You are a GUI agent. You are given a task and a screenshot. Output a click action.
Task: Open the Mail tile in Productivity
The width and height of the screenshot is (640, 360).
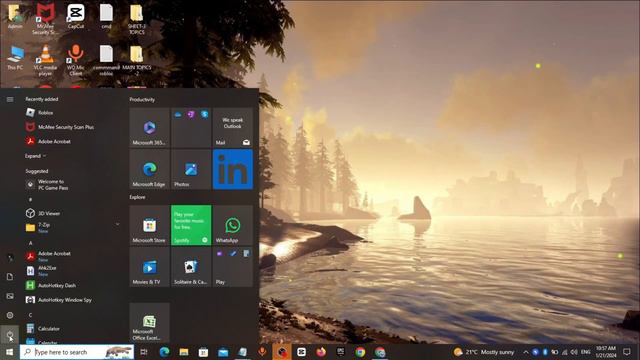point(233,127)
